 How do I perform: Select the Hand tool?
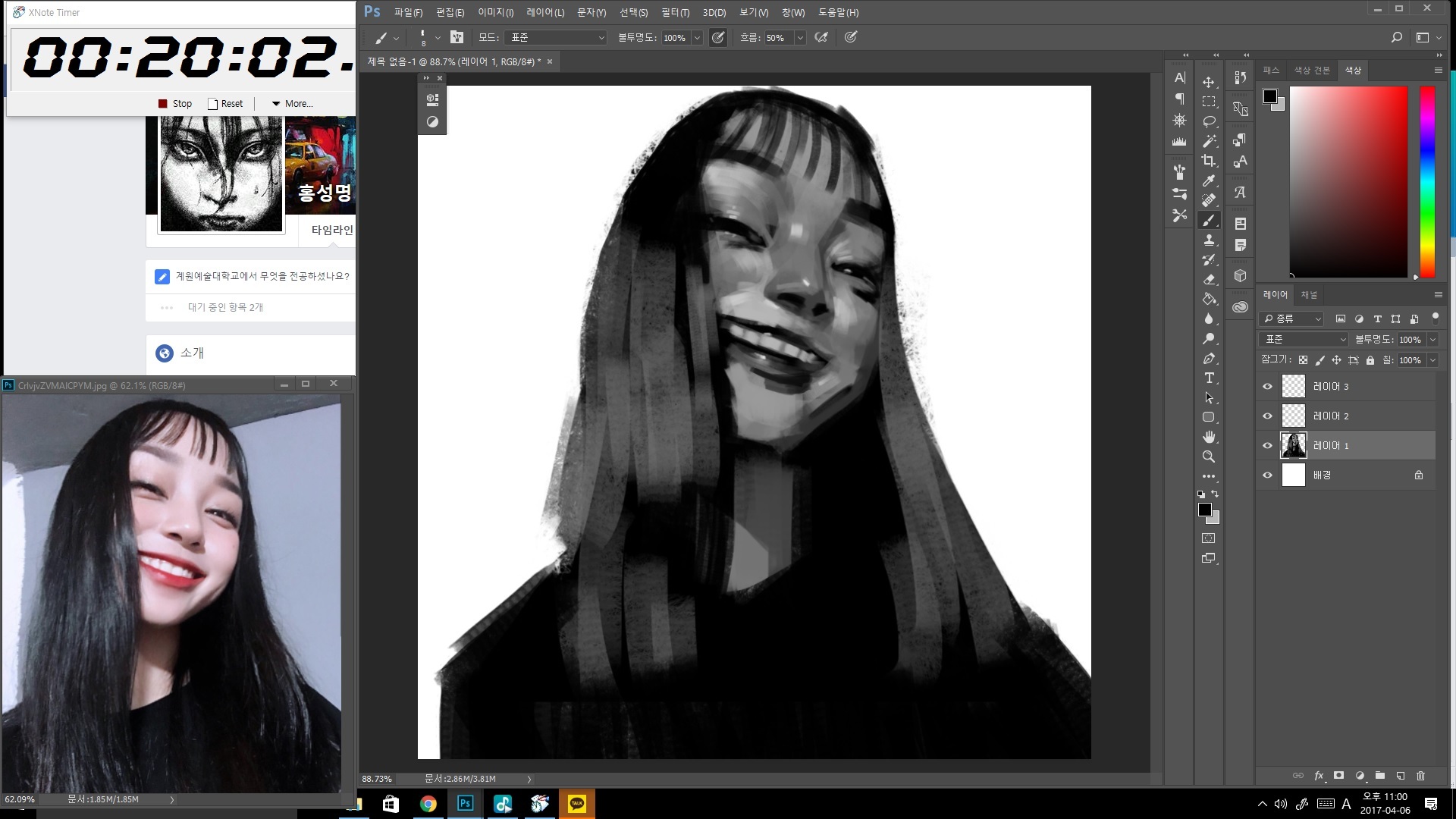(x=1209, y=437)
